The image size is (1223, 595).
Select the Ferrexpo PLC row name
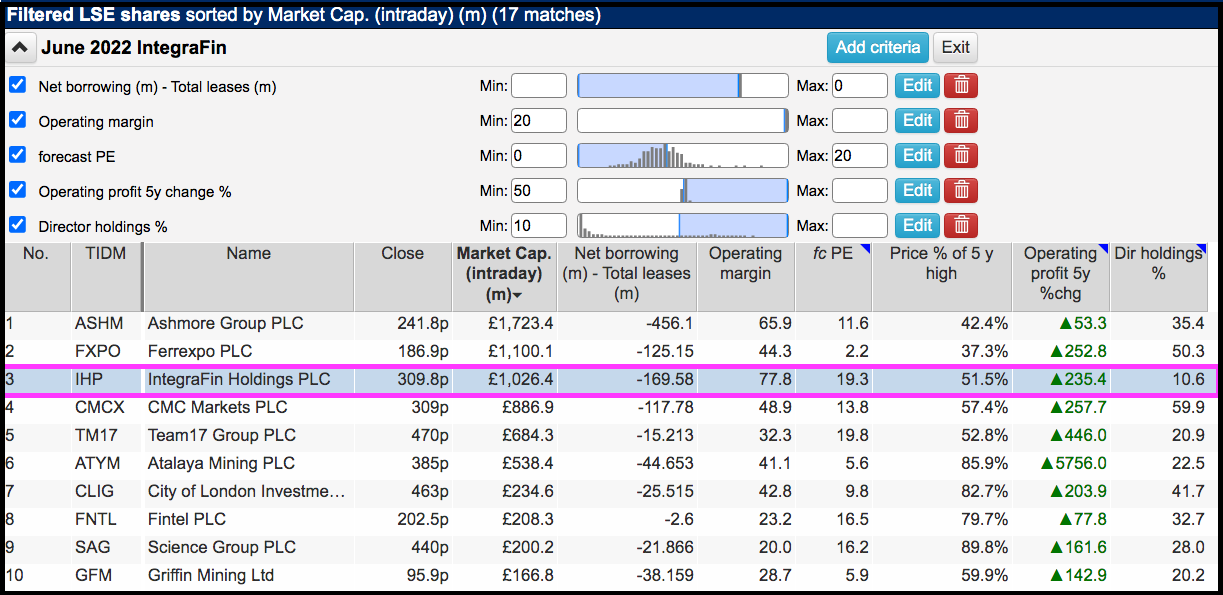(x=200, y=352)
